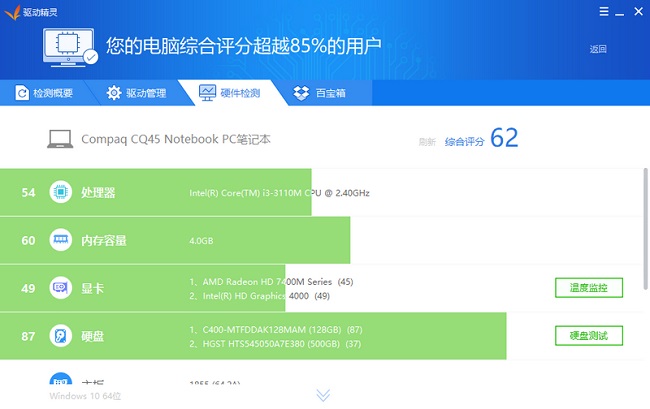Select the 硬件检测 tab

[x=232, y=93]
